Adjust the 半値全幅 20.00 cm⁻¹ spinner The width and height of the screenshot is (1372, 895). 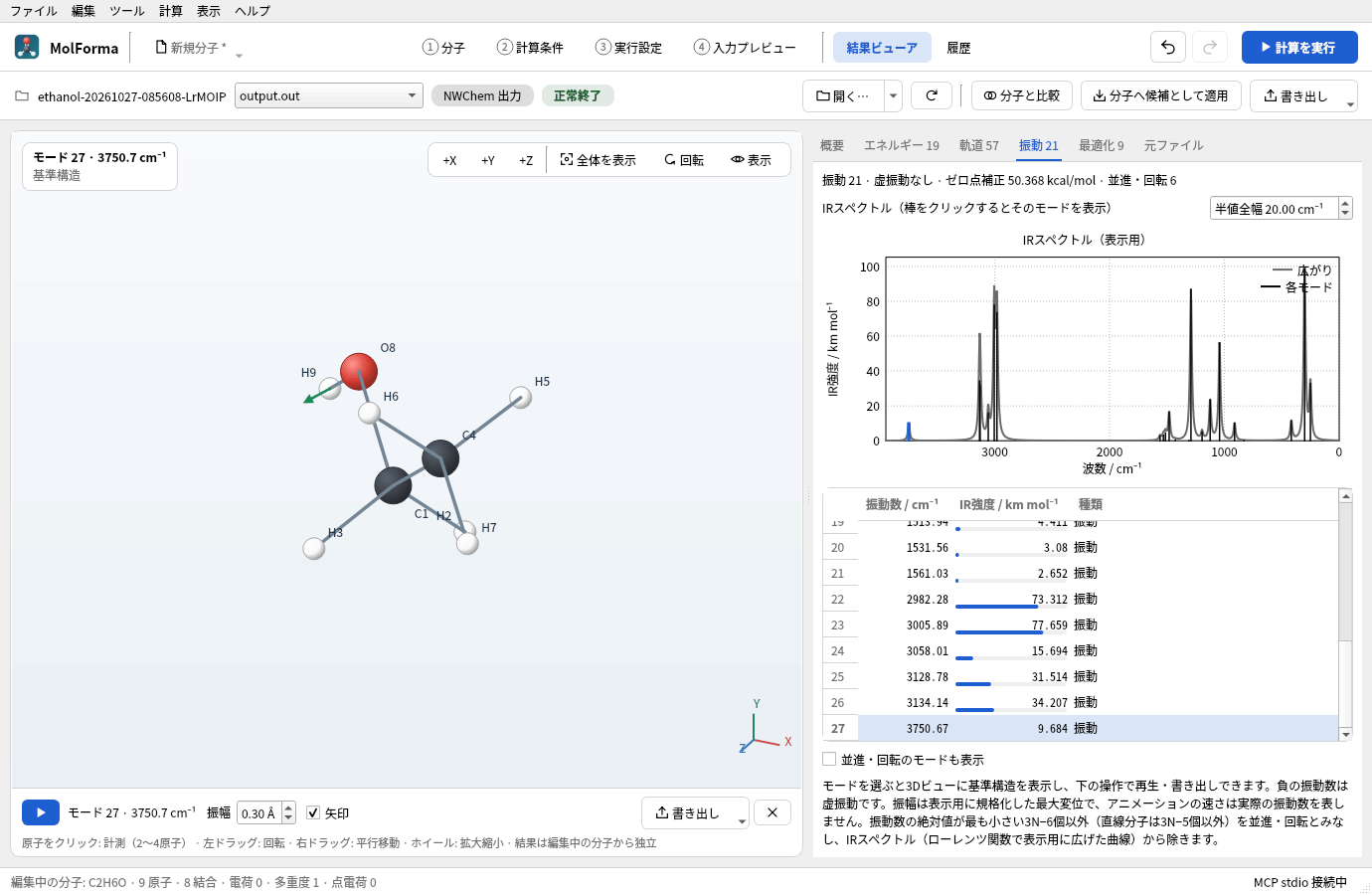[x=1345, y=208]
